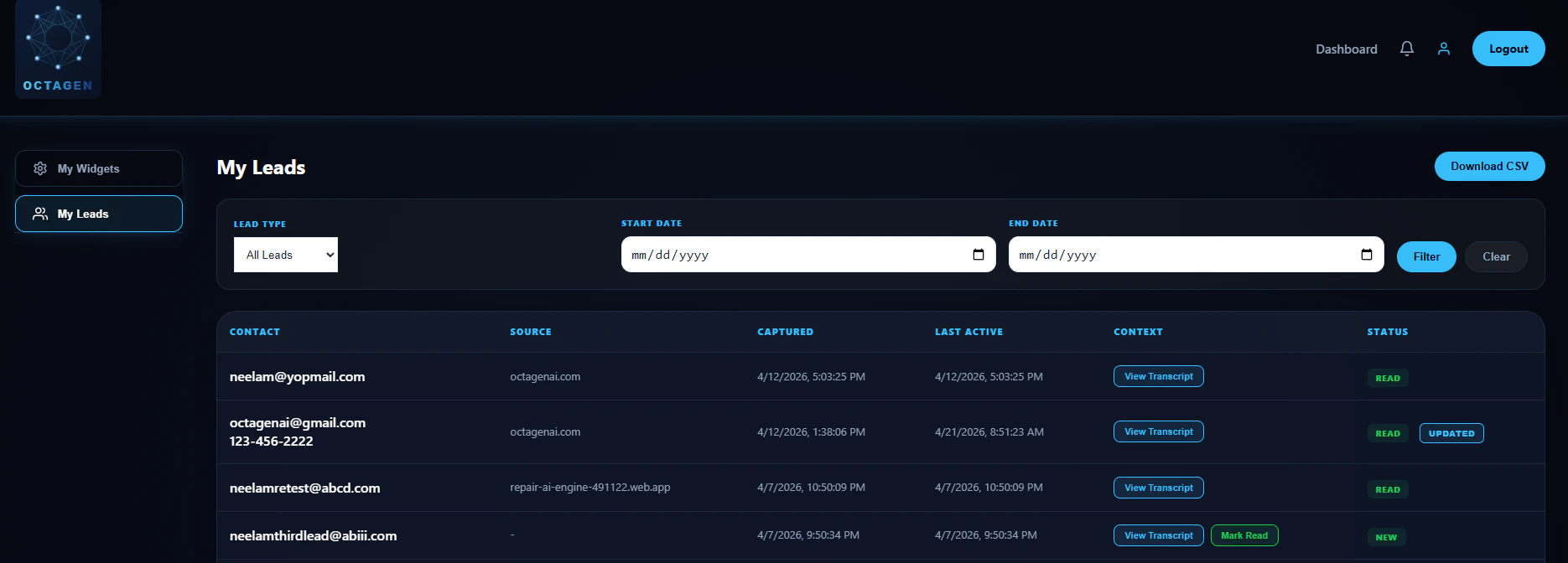Open My Widgets in the sidebar
Screen dimensions: 1568x563
point(99,168)
